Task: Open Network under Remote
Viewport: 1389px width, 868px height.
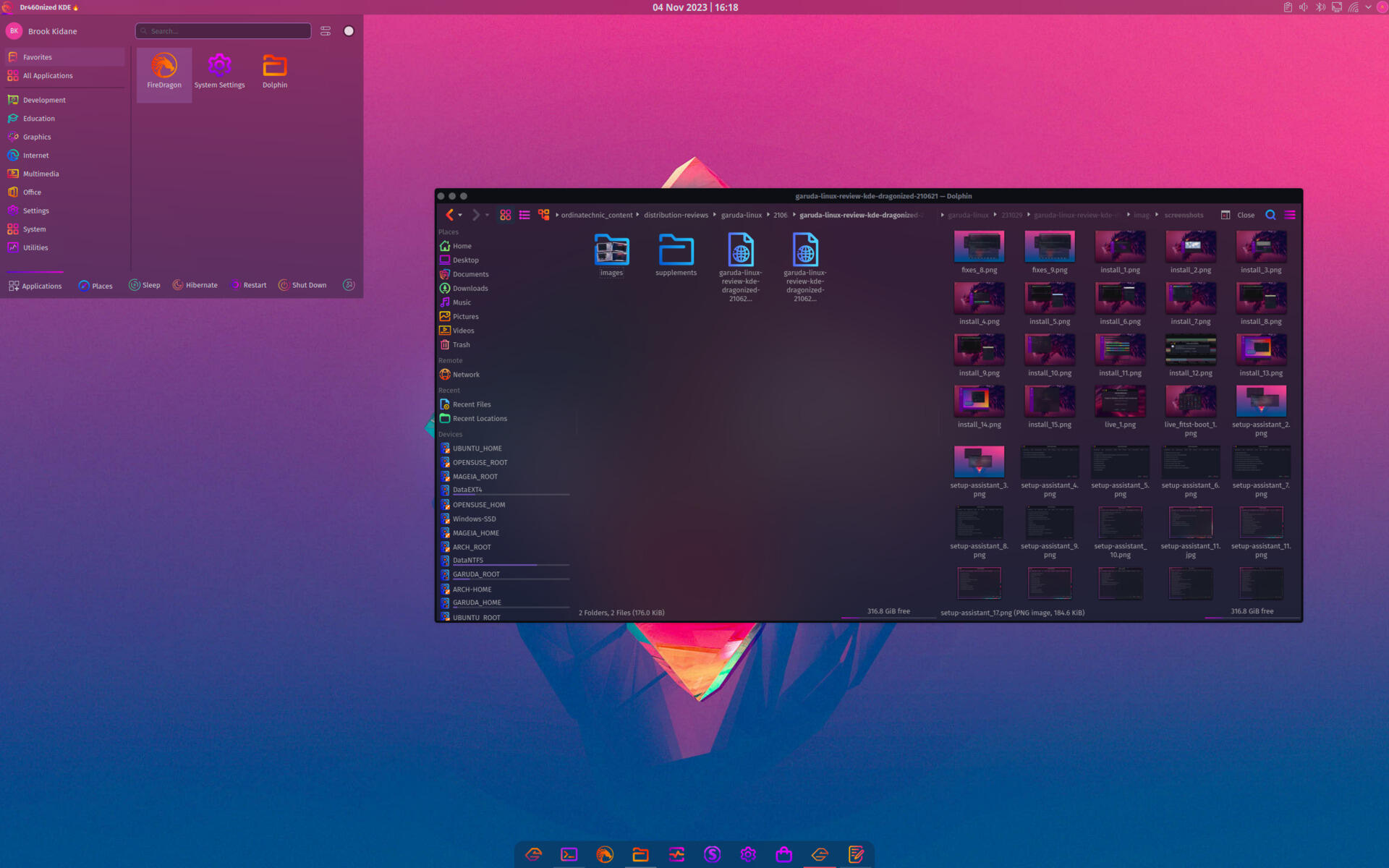Action: 466,375
